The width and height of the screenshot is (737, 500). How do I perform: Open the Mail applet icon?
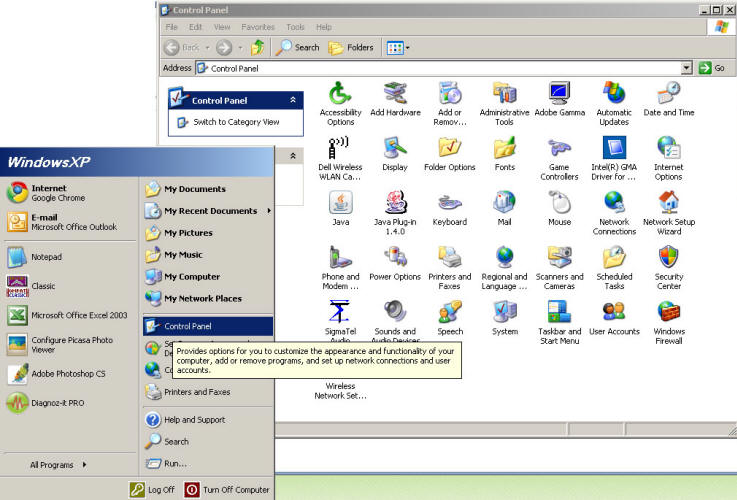point(504,203)
